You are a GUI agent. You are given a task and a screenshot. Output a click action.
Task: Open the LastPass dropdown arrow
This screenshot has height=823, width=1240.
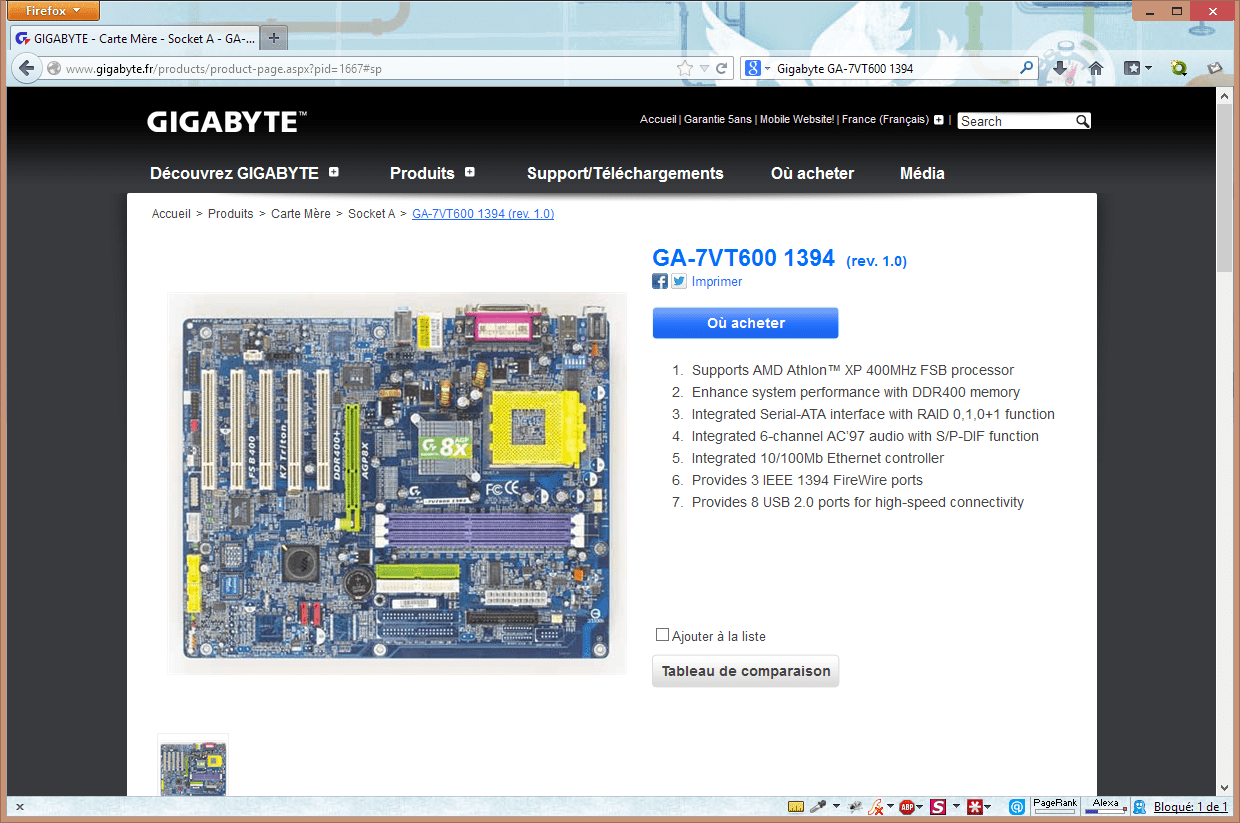(x=988, y=806)
